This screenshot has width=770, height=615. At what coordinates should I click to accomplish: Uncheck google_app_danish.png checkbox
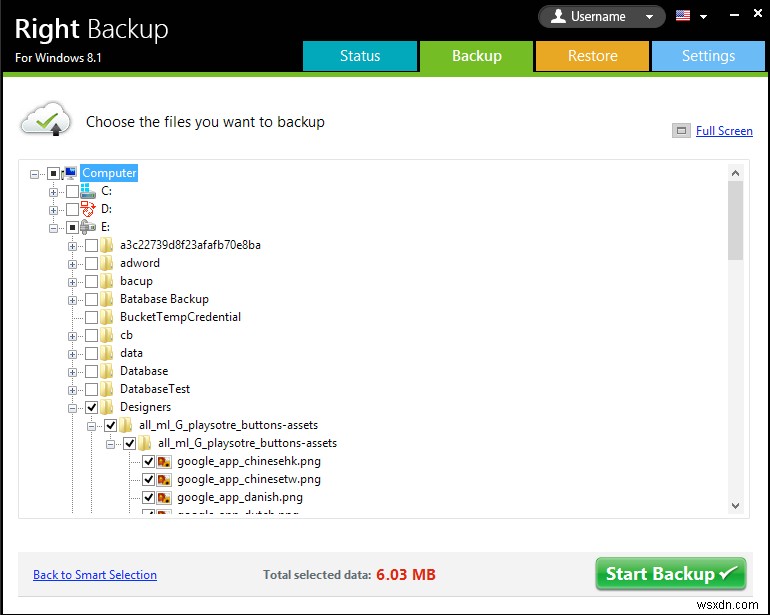coord(148,497)
